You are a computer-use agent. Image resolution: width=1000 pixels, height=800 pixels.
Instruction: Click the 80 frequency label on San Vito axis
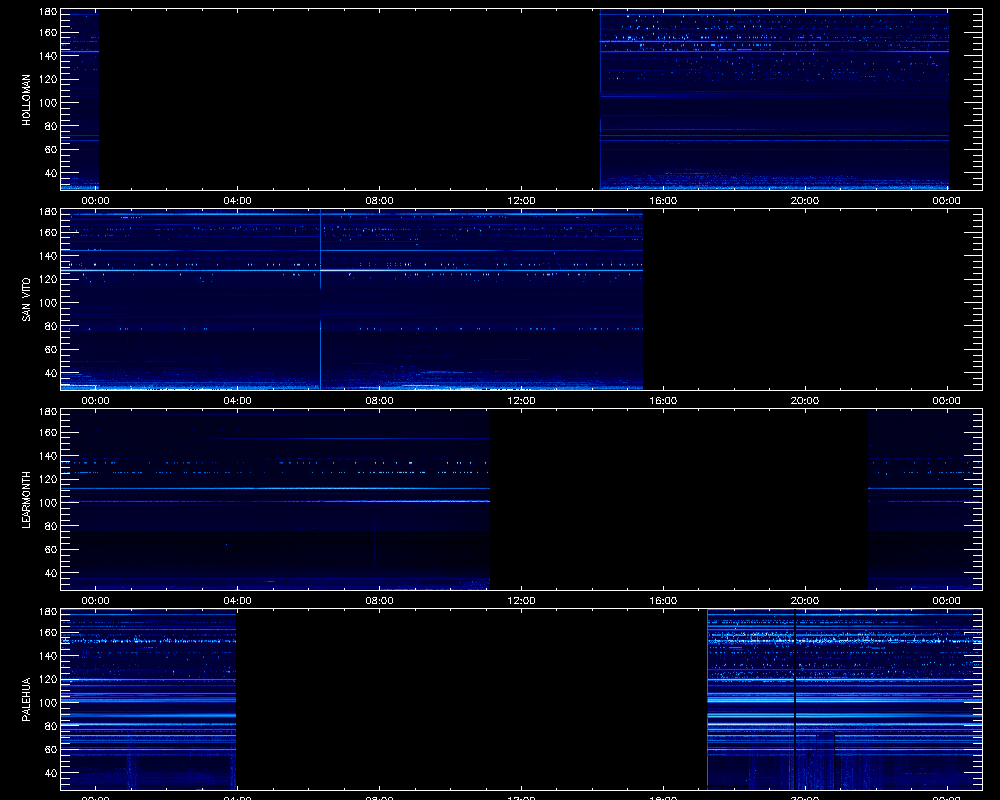50,326
